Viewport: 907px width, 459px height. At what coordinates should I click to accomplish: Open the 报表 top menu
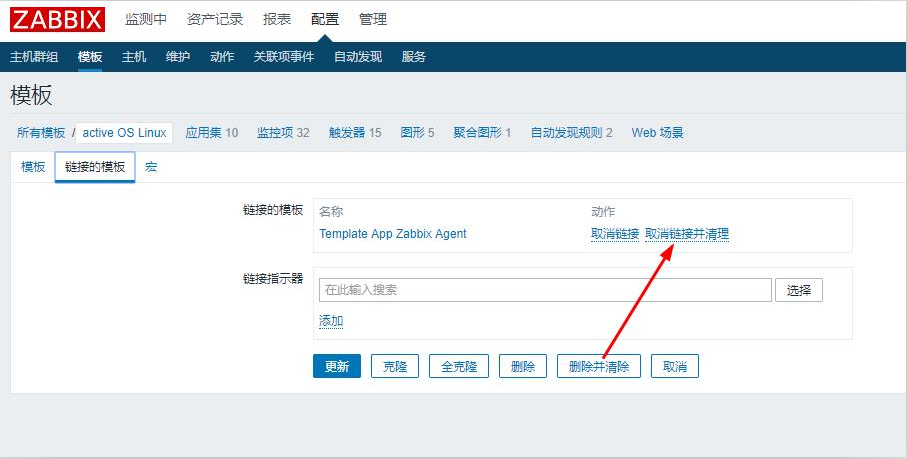[x=276, y=19]
